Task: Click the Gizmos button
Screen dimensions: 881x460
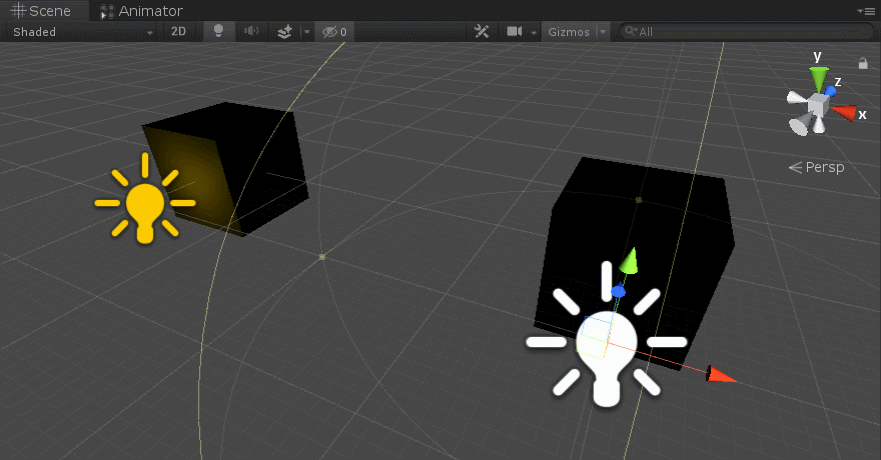Action: [567, 32]
